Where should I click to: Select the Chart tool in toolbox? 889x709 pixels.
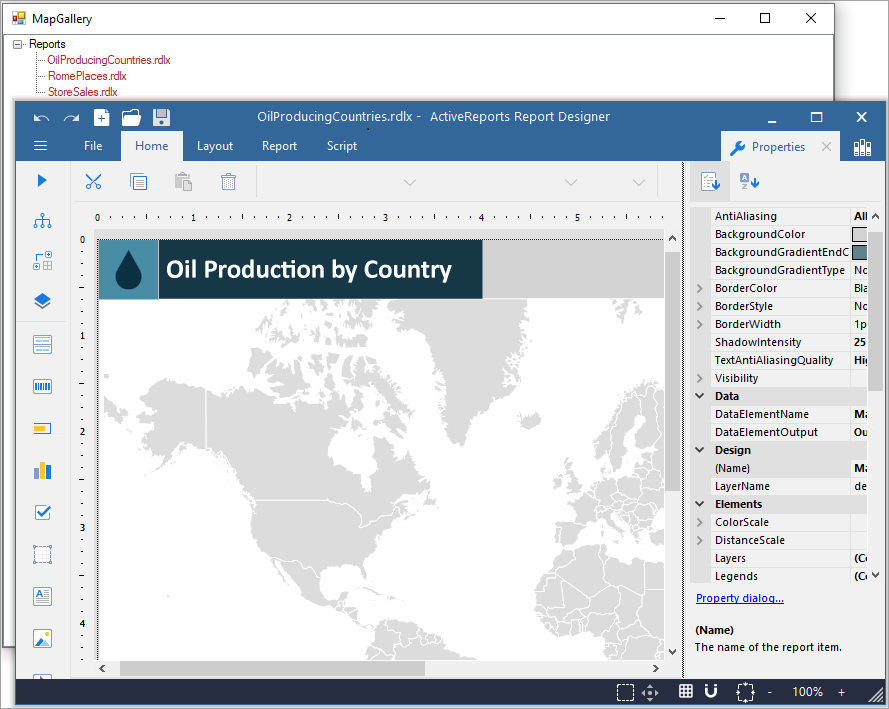pos(43,471)
